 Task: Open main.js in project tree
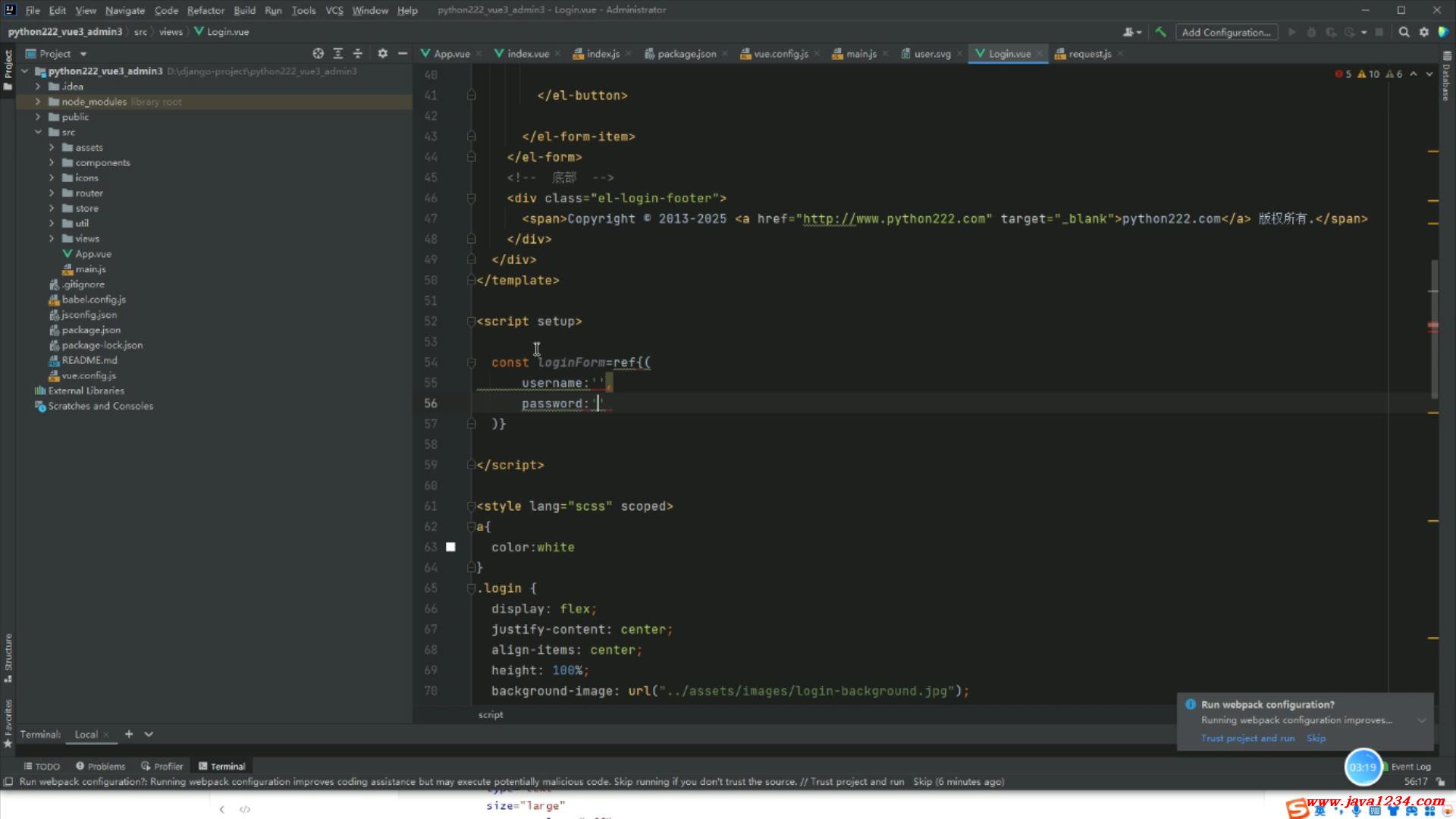click(90, 269)
